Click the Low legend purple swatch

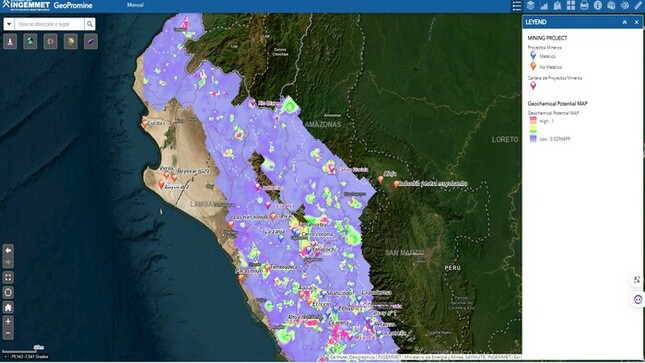pyautogui.click(x=533, y=139)
